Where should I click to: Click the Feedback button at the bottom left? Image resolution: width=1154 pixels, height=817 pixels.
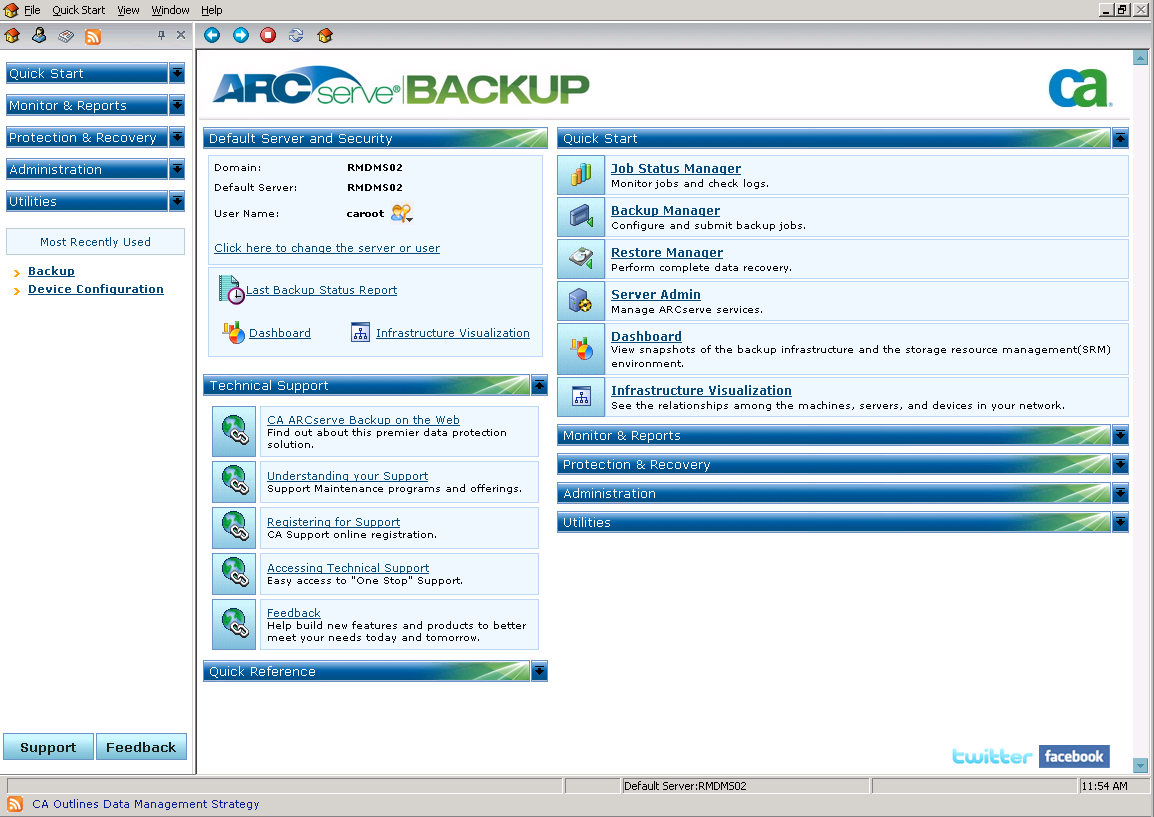[141, 746]
